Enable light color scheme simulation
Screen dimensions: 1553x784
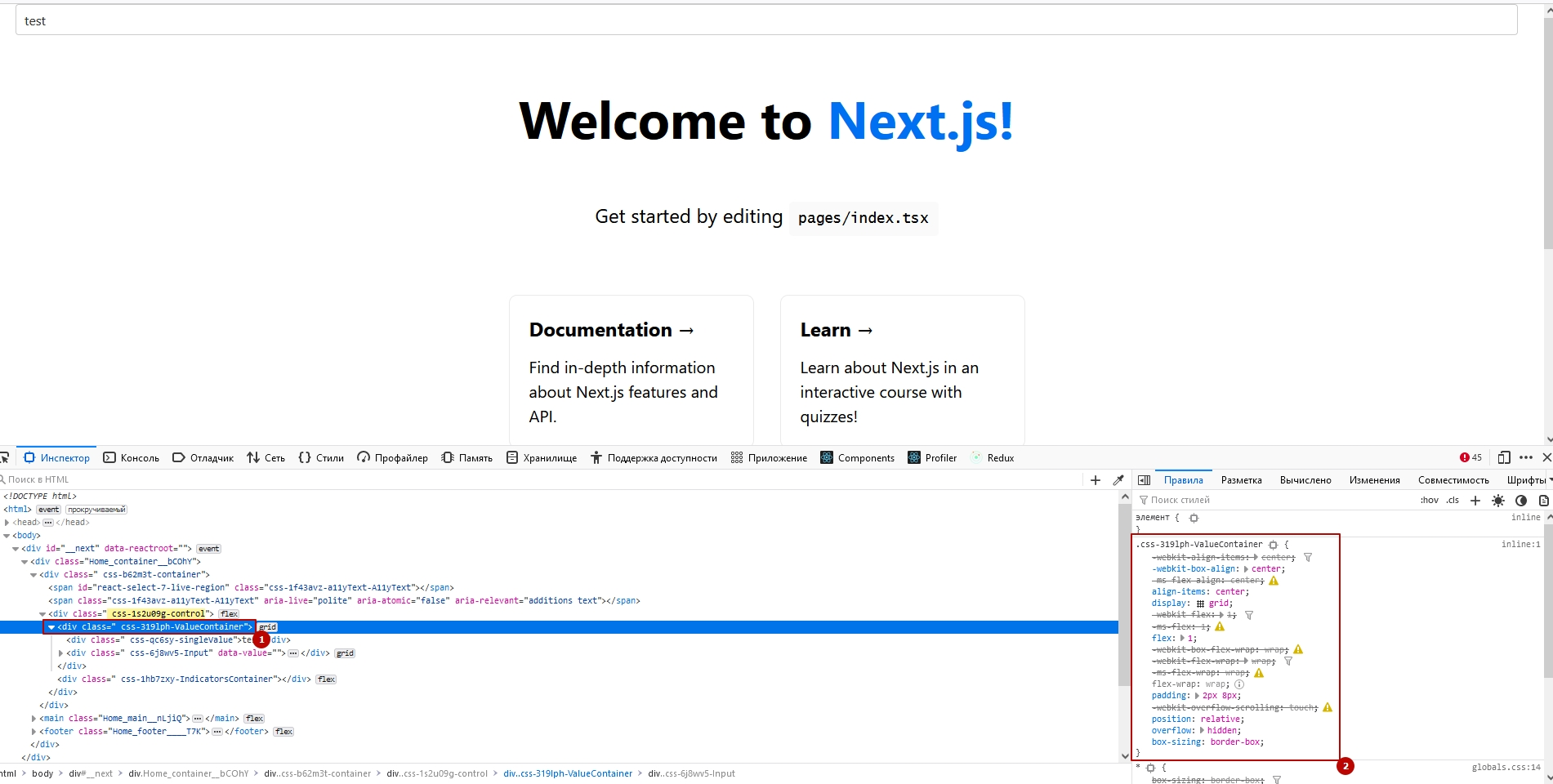[x=1498, y=500]
